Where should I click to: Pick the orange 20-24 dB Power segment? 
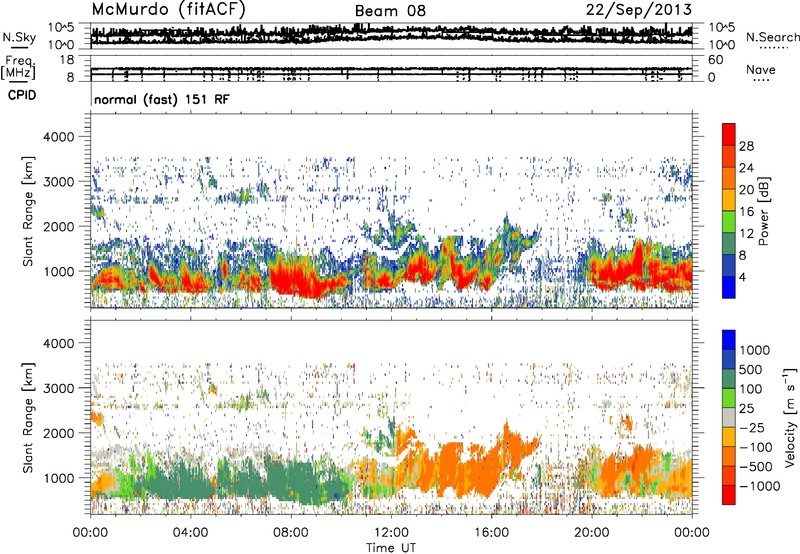729,179
